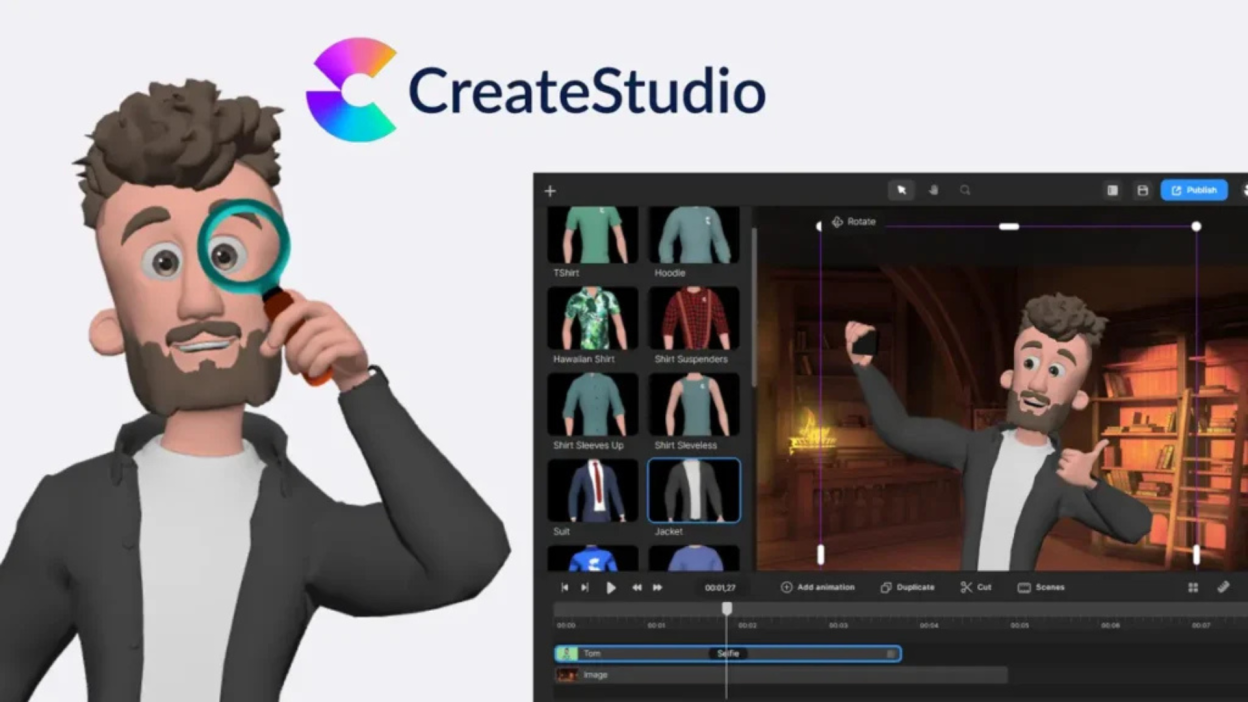This screenshot has height=702, width=1248.
Task: Click the fast forward playback button
Action: point(657,588)
